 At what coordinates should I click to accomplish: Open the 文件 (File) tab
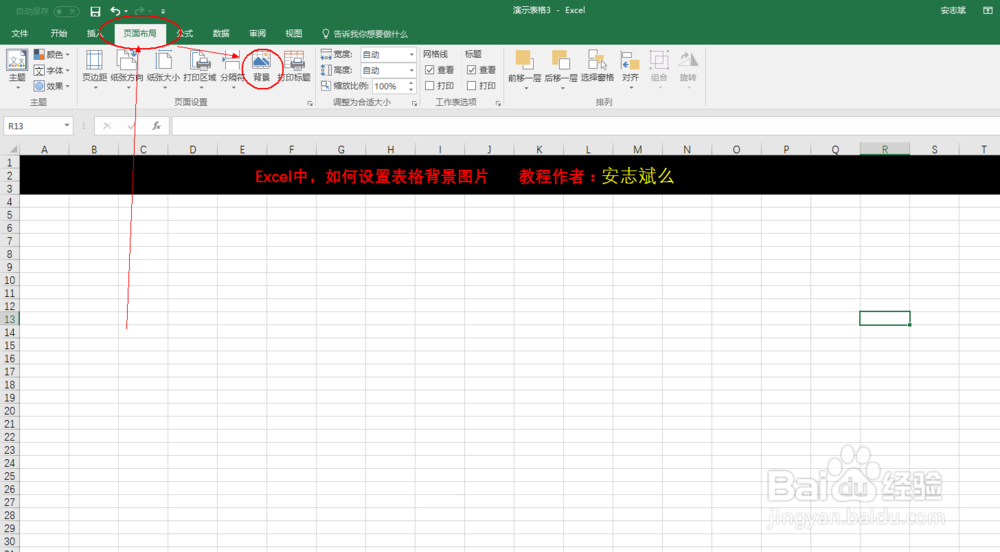(x=20, y=34)
